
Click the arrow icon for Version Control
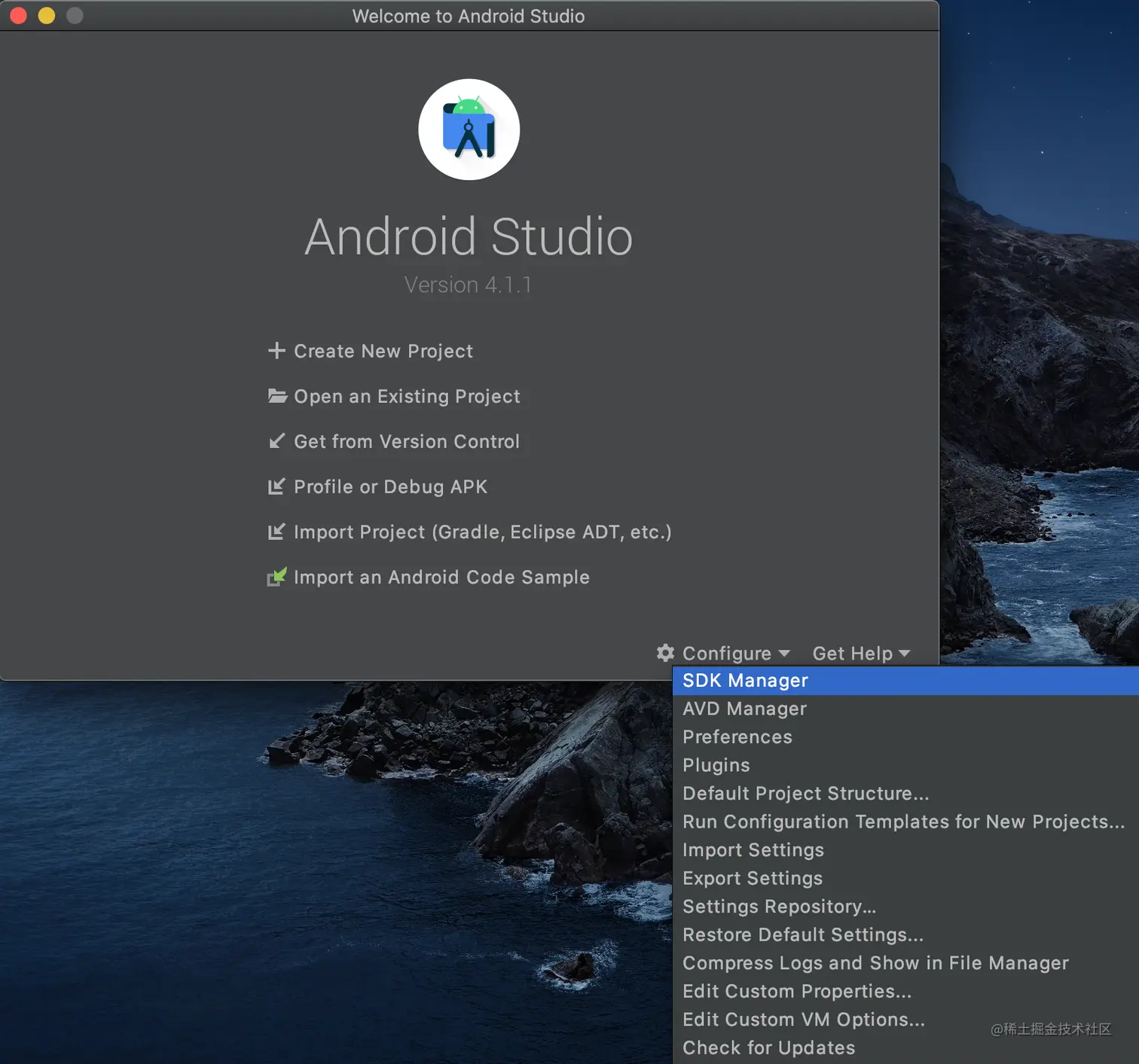pos(276,441)
